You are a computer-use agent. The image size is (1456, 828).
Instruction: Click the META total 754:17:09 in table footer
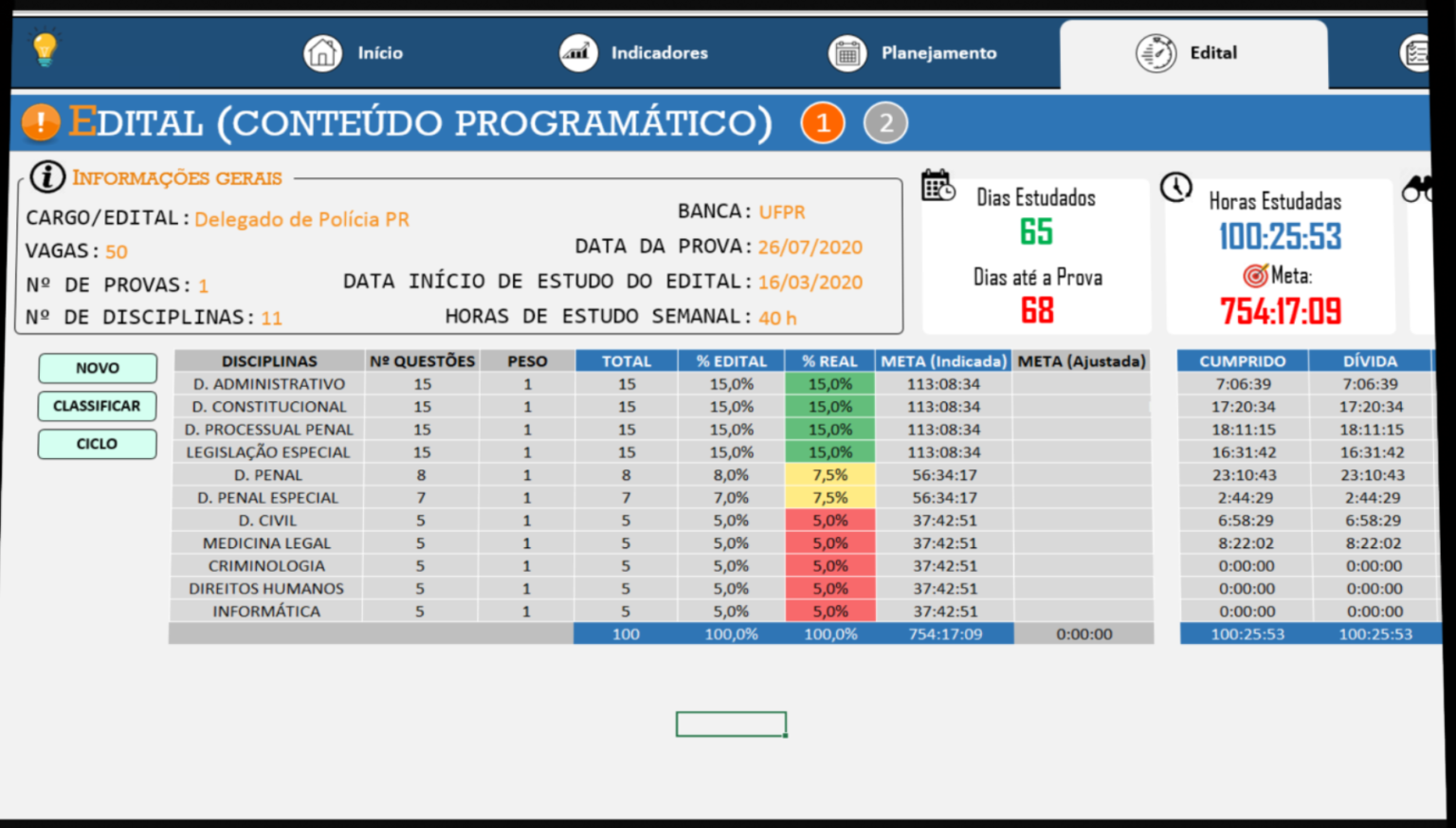945,635
